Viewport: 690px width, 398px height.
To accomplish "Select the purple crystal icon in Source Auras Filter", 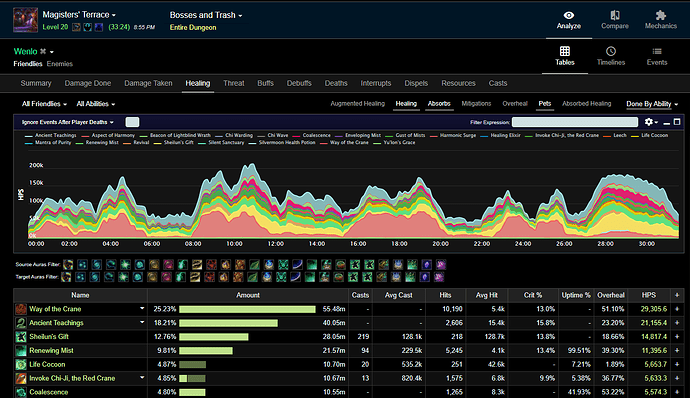I will pos(426,264).
